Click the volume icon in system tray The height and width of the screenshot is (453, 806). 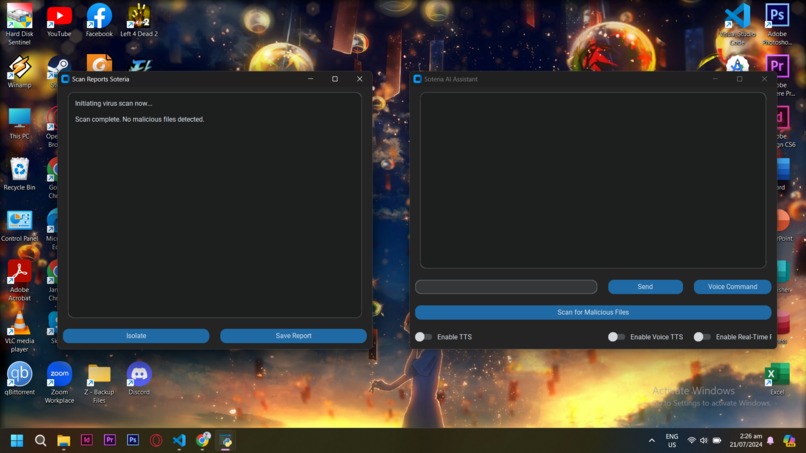[704, 441]
